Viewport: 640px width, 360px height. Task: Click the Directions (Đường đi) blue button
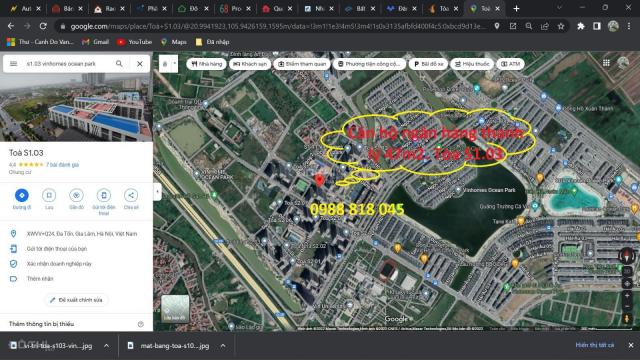pyautogui.click(x=22, y=196)
